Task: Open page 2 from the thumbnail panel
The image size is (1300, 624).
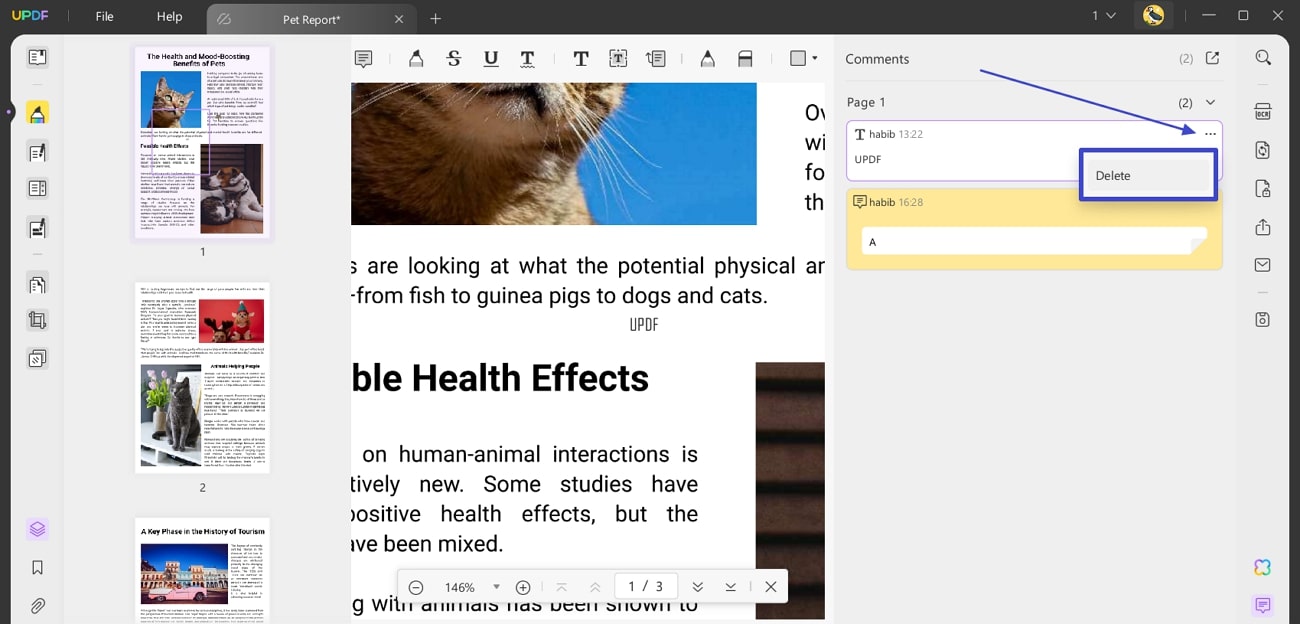Action: click(202, 378)
